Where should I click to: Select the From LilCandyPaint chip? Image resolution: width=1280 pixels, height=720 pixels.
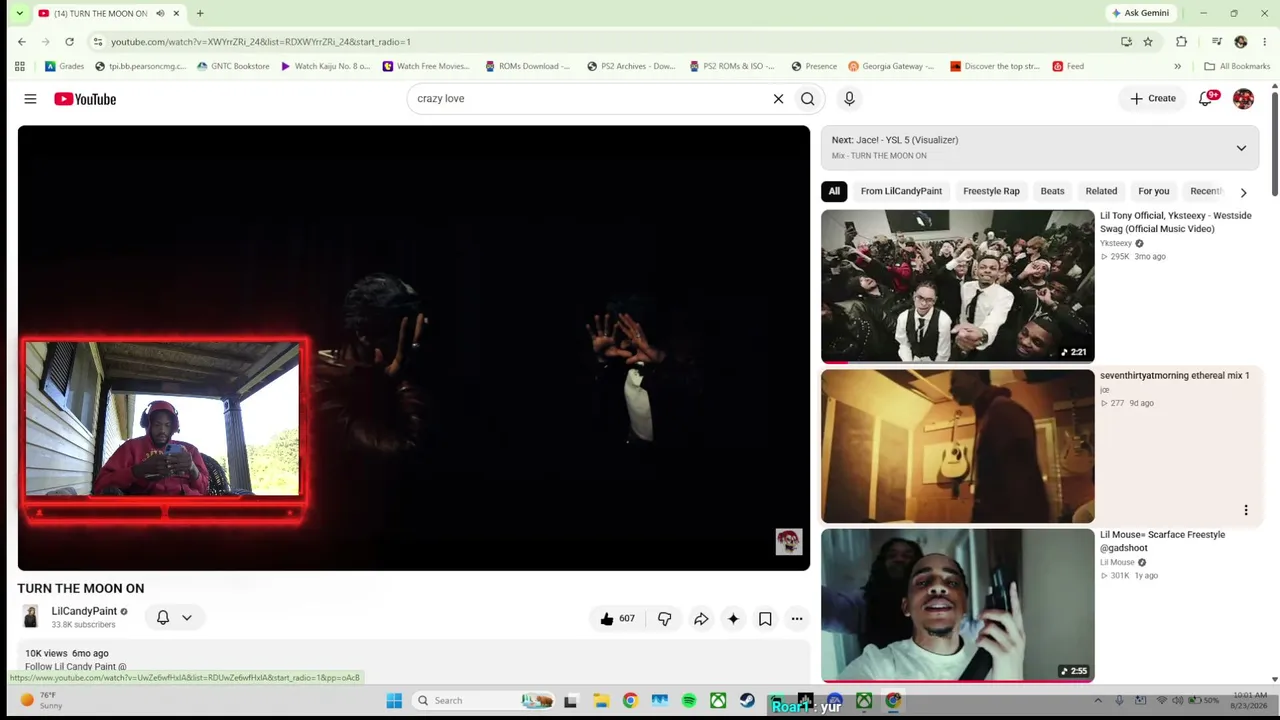901,191
